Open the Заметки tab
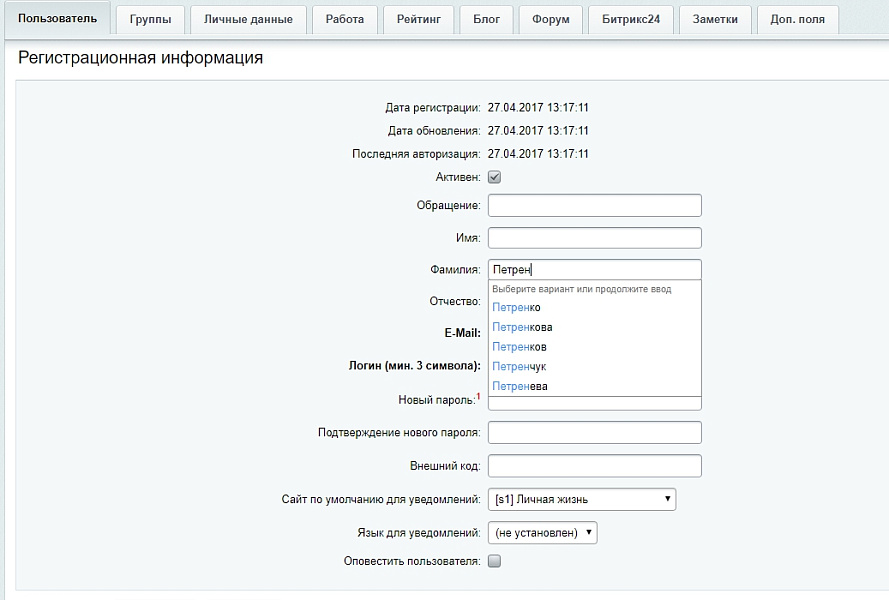This screenshot has height=600, width=889. click(x=715, y=20)
